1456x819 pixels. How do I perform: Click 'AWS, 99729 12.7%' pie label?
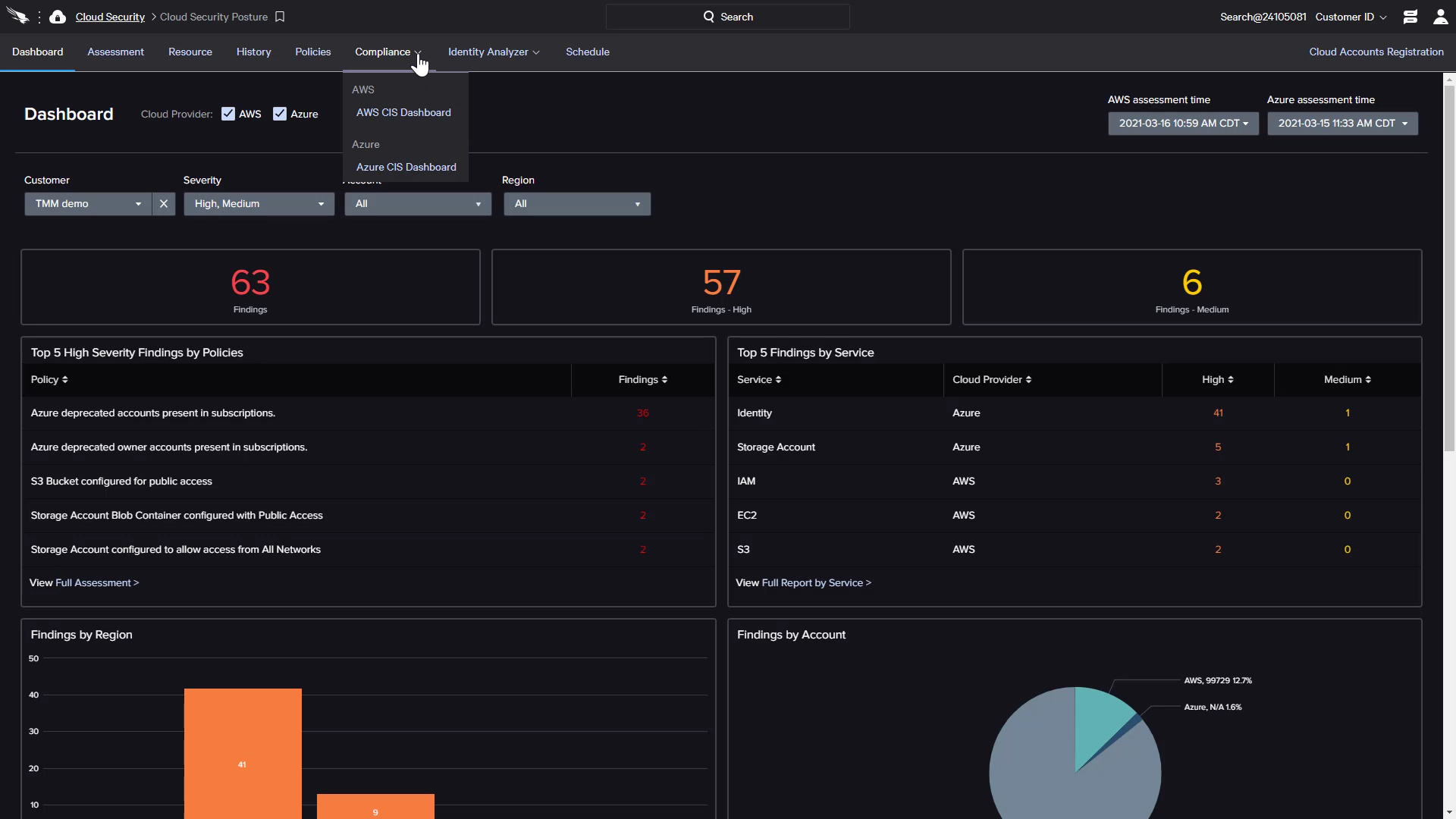click(x=1218, y=681)
